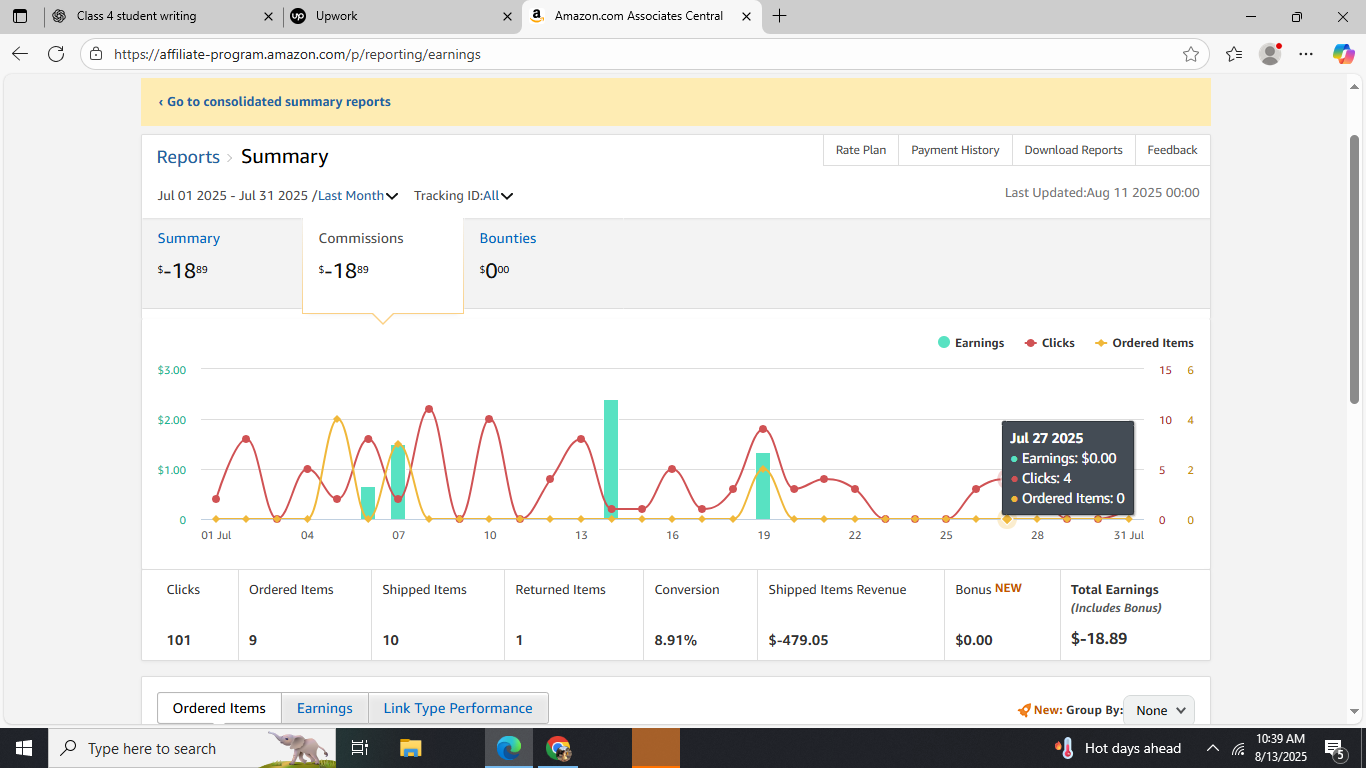Open the tab actions menu icon
Viewport: 1366px width, 768px height.
pyautogui.click(x=20, y=16)
